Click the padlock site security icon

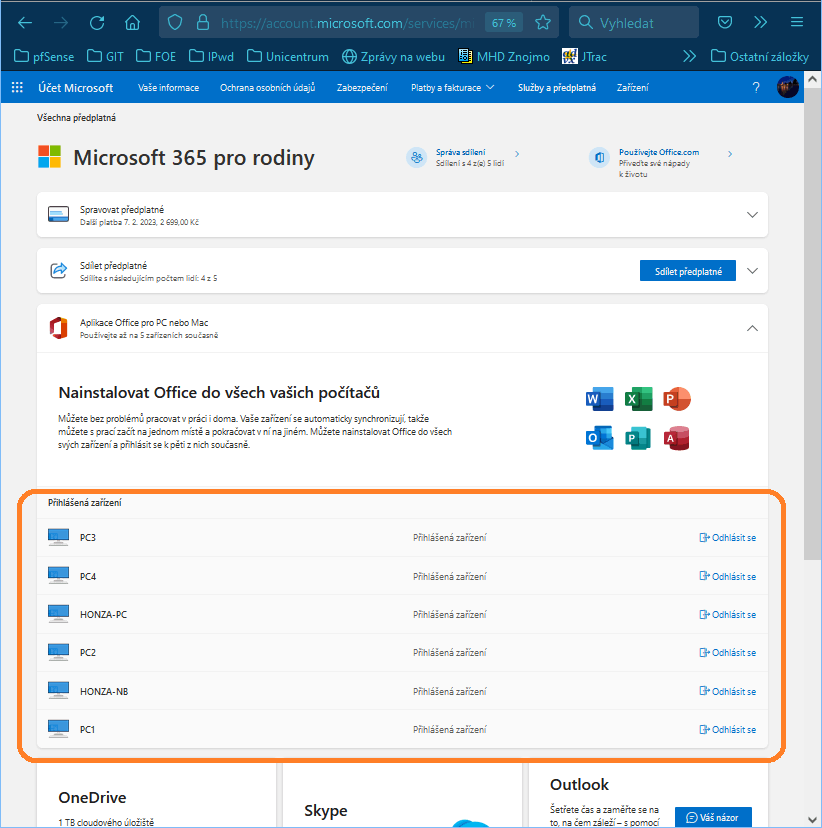tap(203, 23)
